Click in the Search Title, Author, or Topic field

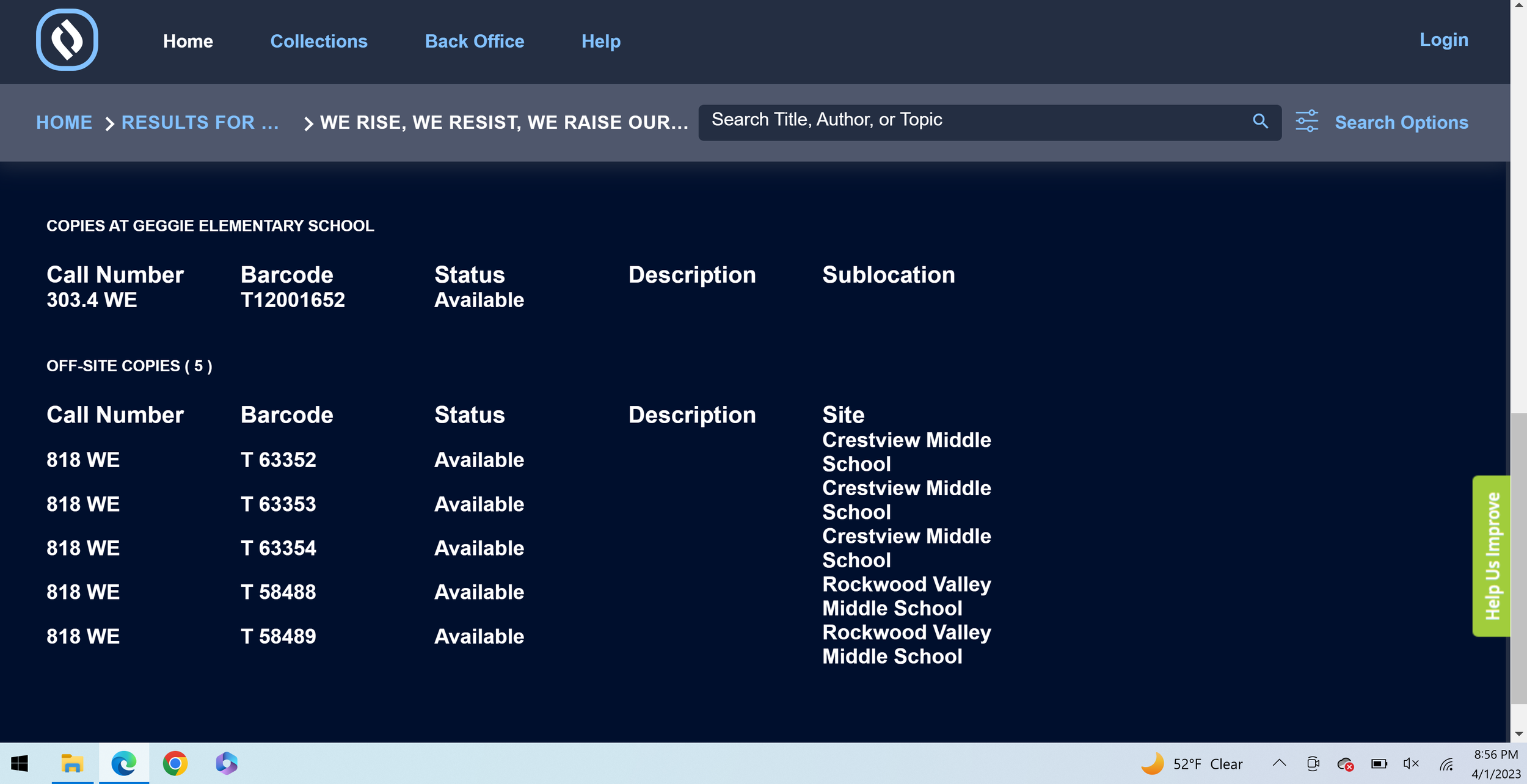971,121
